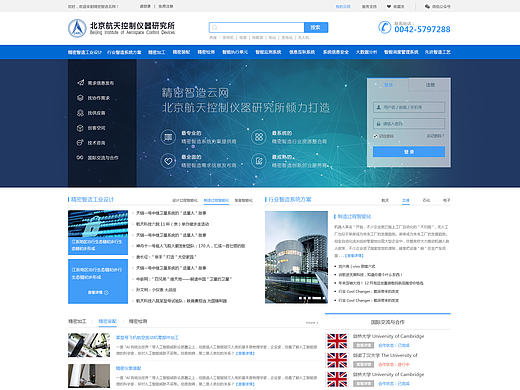Click the circled edit icon for 最成熟的
The height and width of the screenshot is (390, 520).
pyautogui.click(x=259, y=161)
